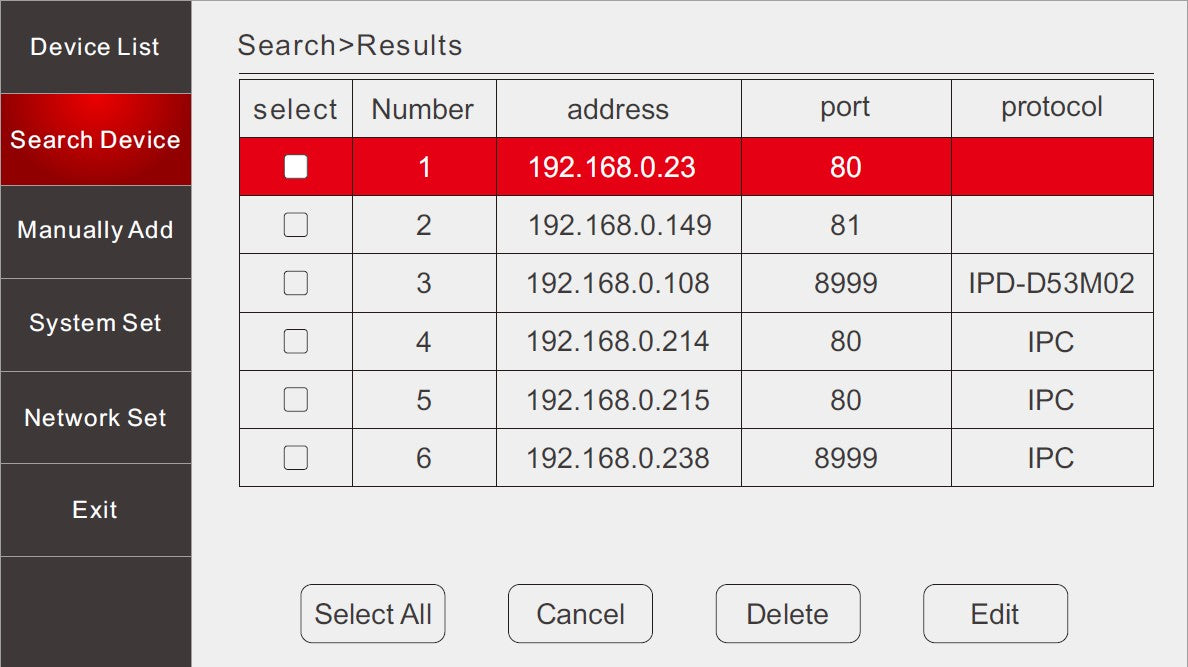
Task: Mark the checkbox for 192.168.0.215
Action: (x=296, y=399)
